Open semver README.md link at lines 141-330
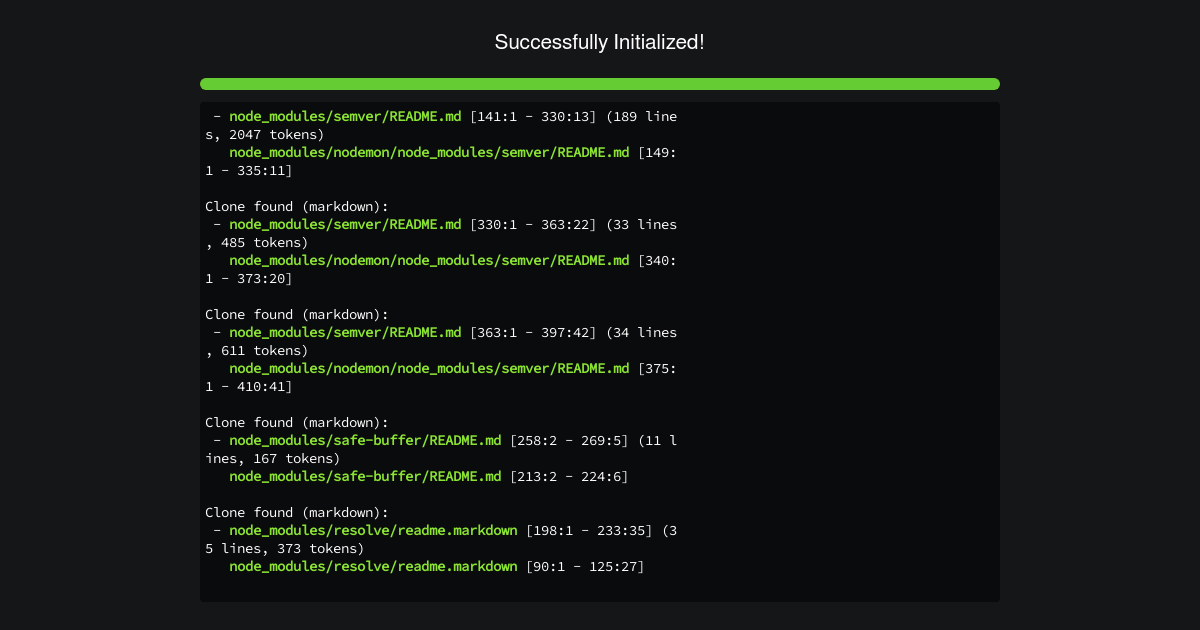This screenshot has height=630, width=1200. [345, 116]
